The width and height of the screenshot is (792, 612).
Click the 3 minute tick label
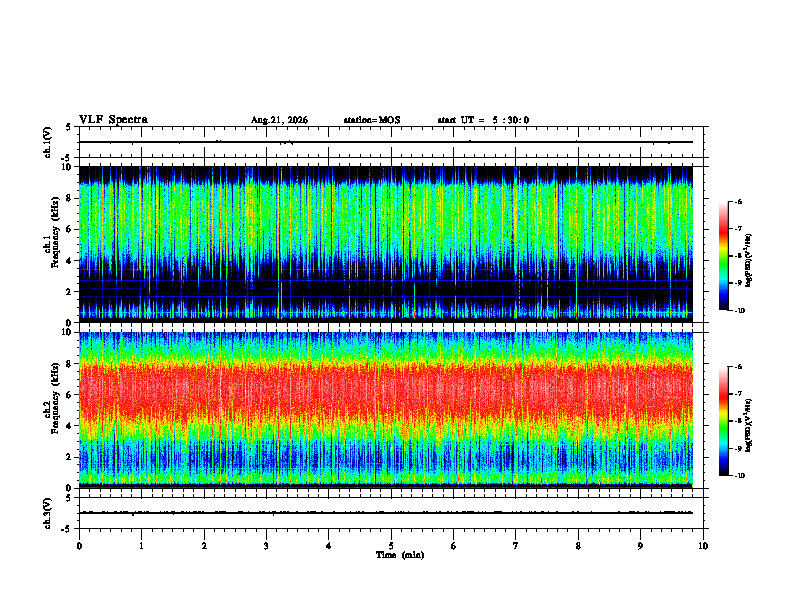266,546
